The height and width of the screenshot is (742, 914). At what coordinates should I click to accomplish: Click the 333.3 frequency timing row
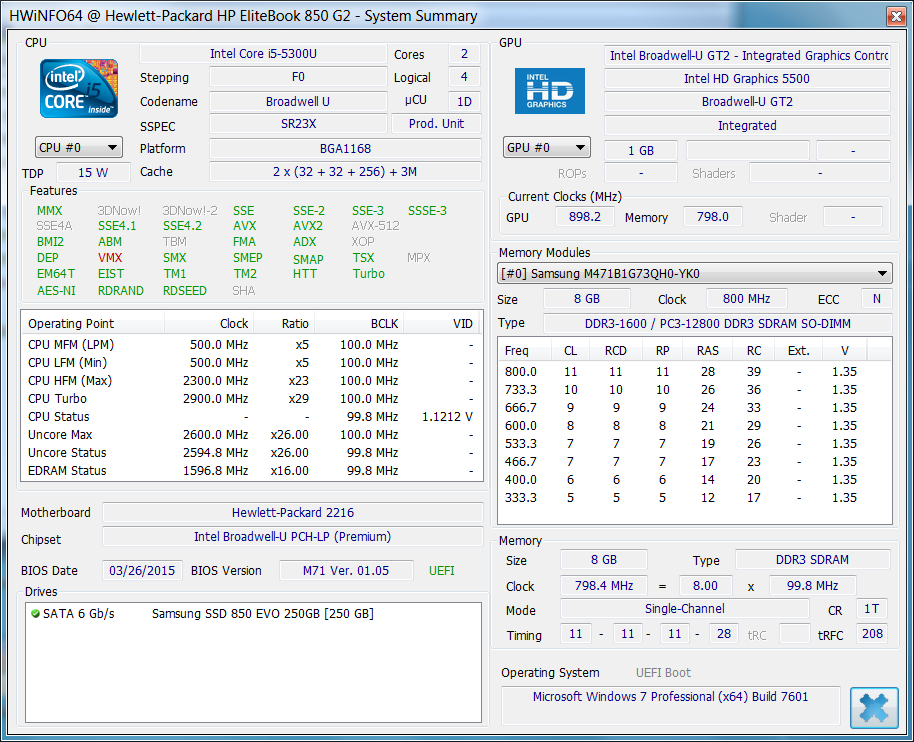point(694,498)
